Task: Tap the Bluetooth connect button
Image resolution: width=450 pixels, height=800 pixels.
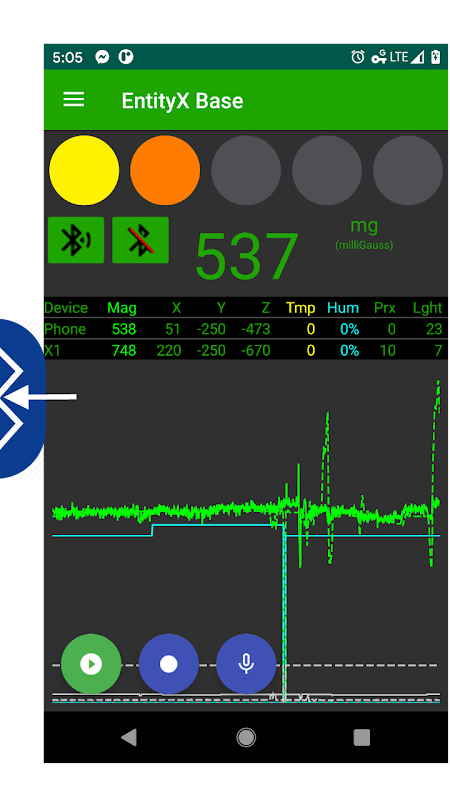Action: tap(76, 240)
